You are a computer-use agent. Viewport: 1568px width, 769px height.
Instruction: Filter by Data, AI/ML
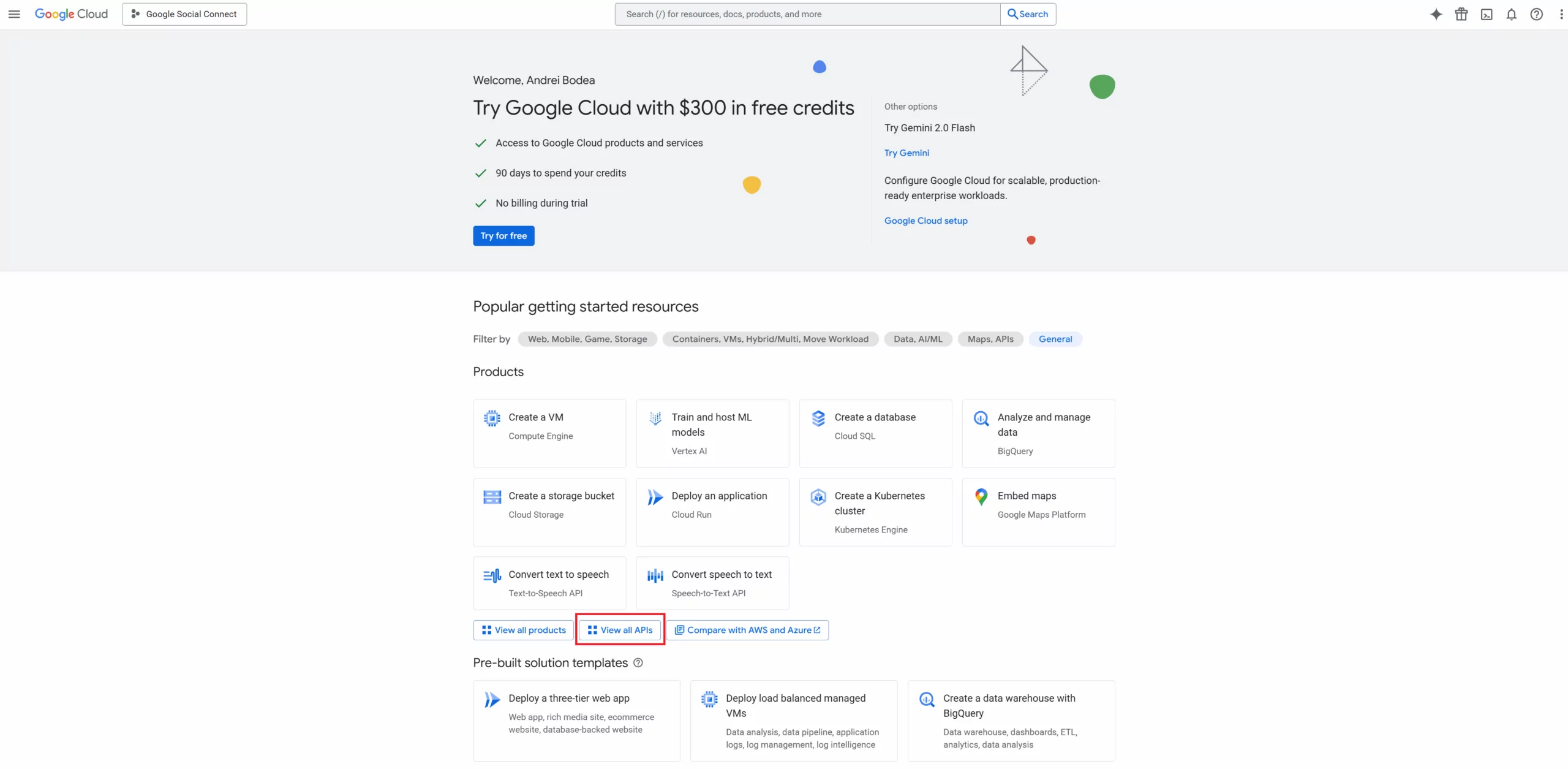click(918, 339)
